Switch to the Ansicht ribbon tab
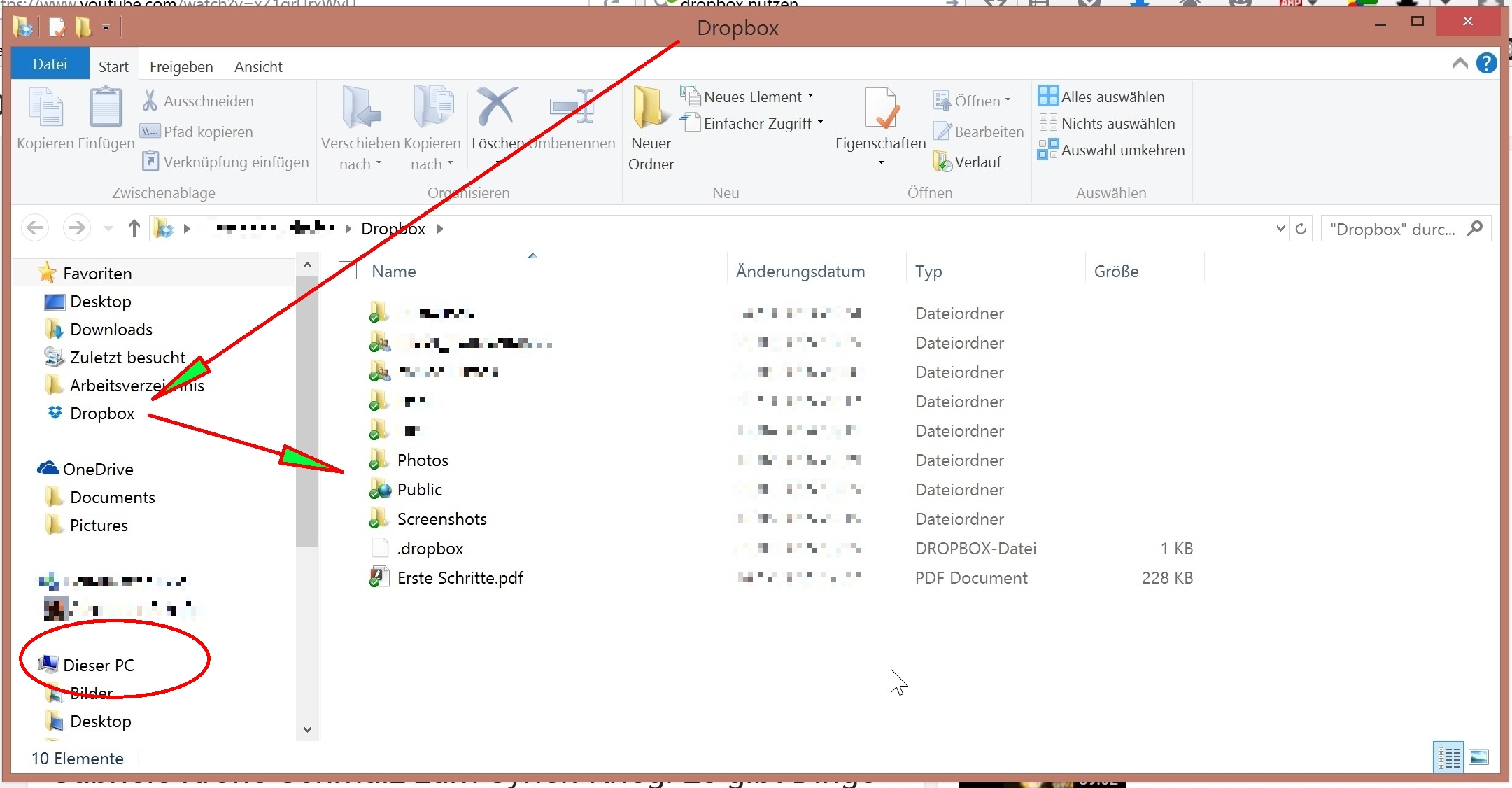The width and height of the screenshot is (1512, 788). pyautogui.click(x=258, y=67)
